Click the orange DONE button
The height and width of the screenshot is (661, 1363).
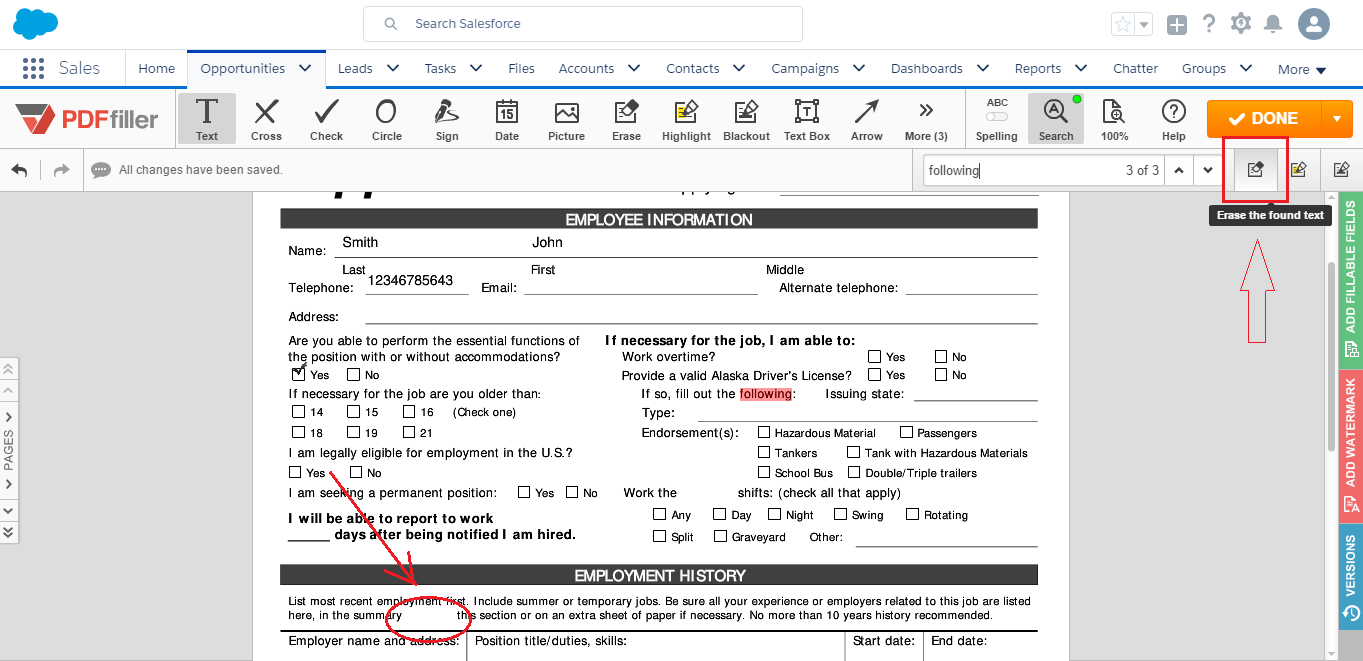[1264, 118]
